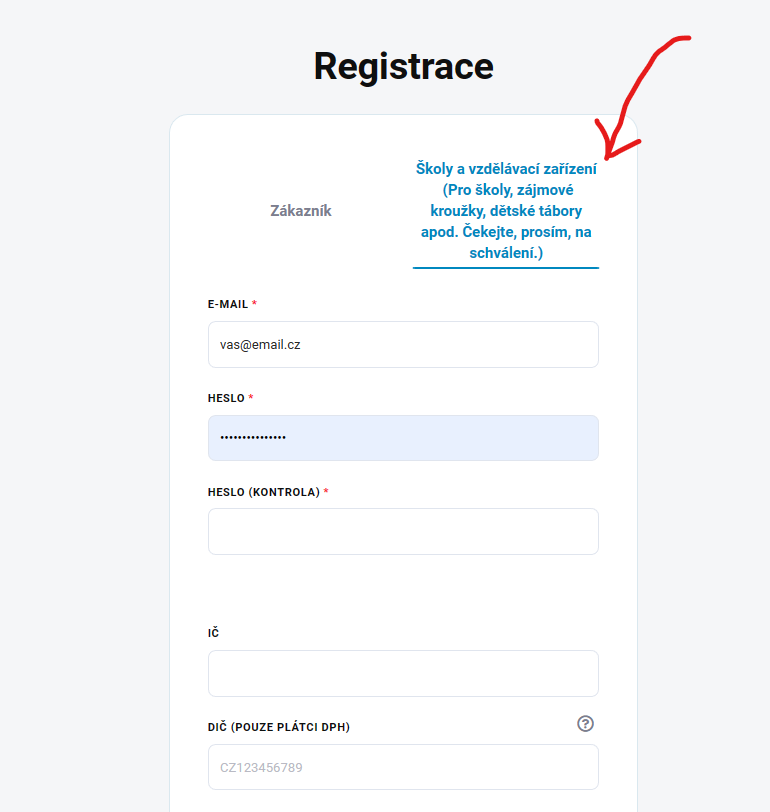Focus the empty IČ input box

pyautogui.click(x=403, y=673)
